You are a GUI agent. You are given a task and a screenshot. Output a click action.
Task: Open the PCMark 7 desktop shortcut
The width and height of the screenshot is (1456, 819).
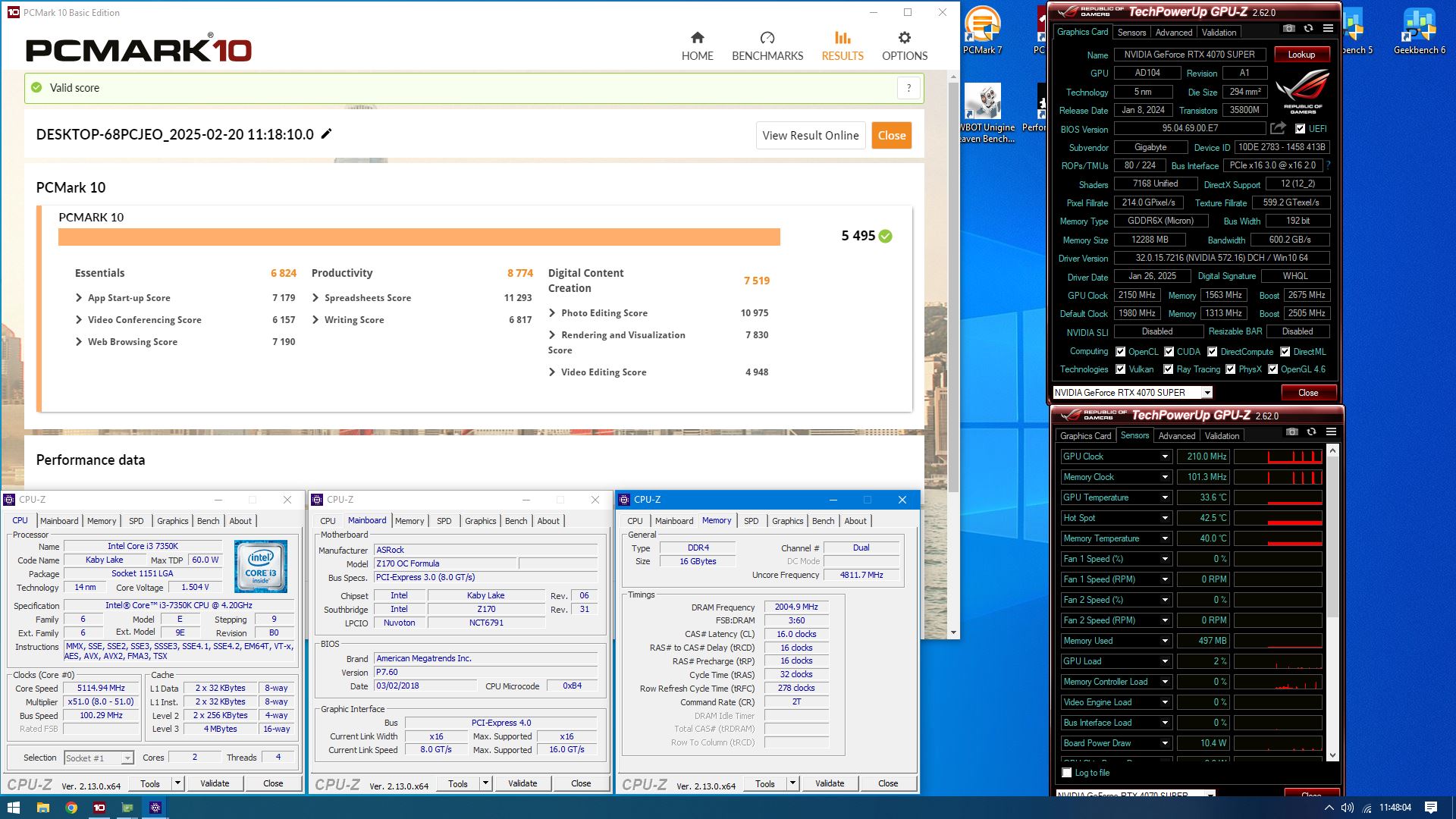coord(982,30)
